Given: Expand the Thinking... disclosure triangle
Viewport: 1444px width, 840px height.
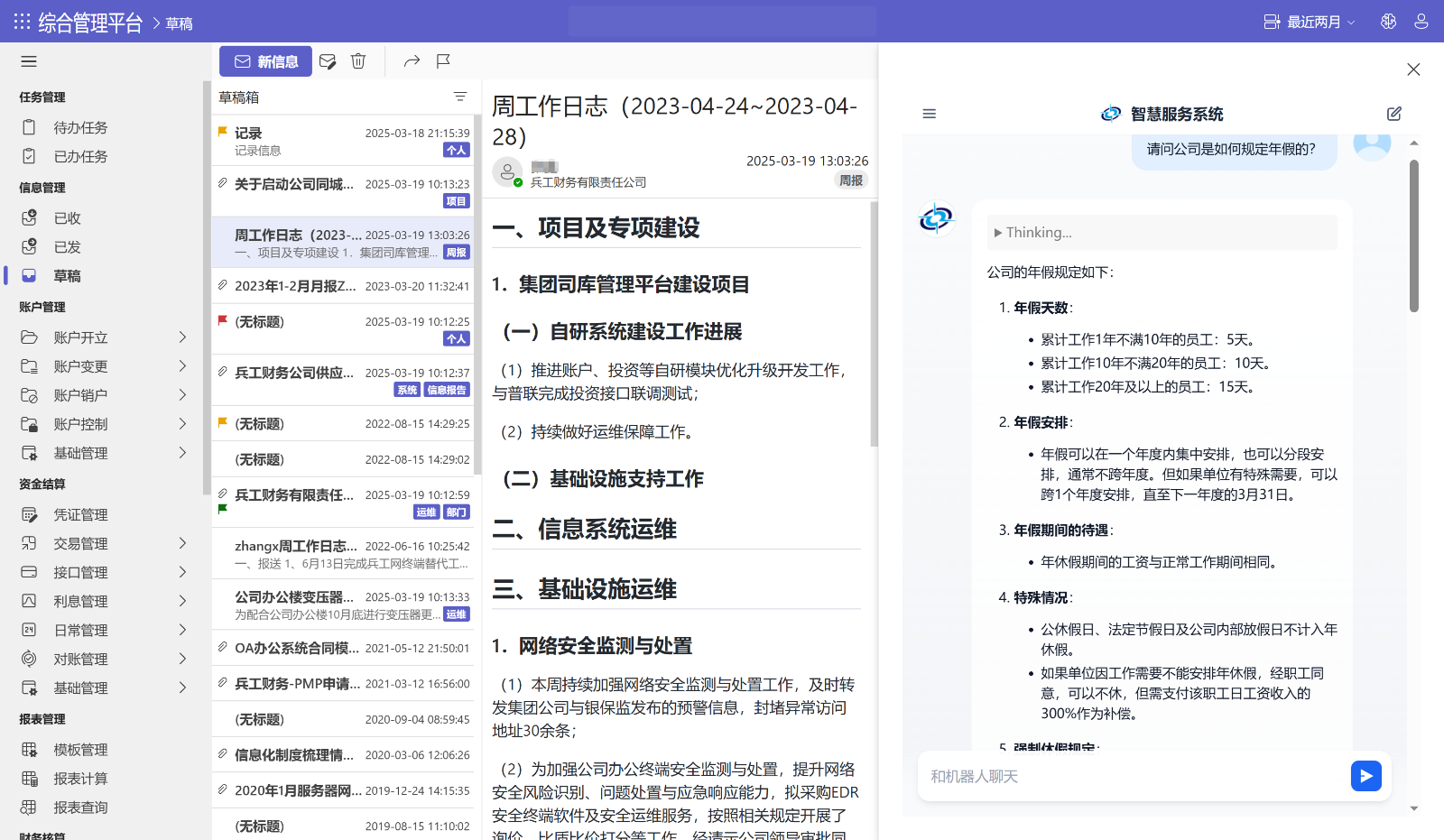Looking at the screenshot, I should [x=998, y=233].
